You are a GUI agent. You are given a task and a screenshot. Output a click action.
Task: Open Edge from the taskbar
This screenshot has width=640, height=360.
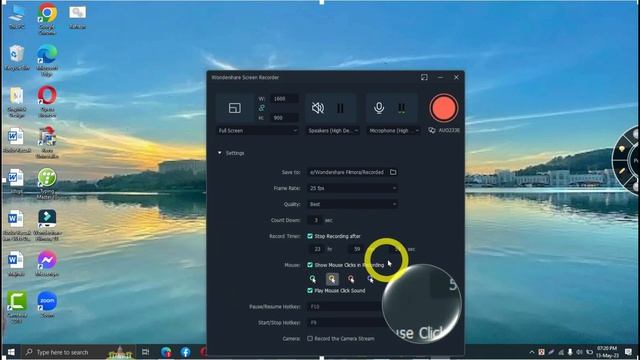pos(166,352)
